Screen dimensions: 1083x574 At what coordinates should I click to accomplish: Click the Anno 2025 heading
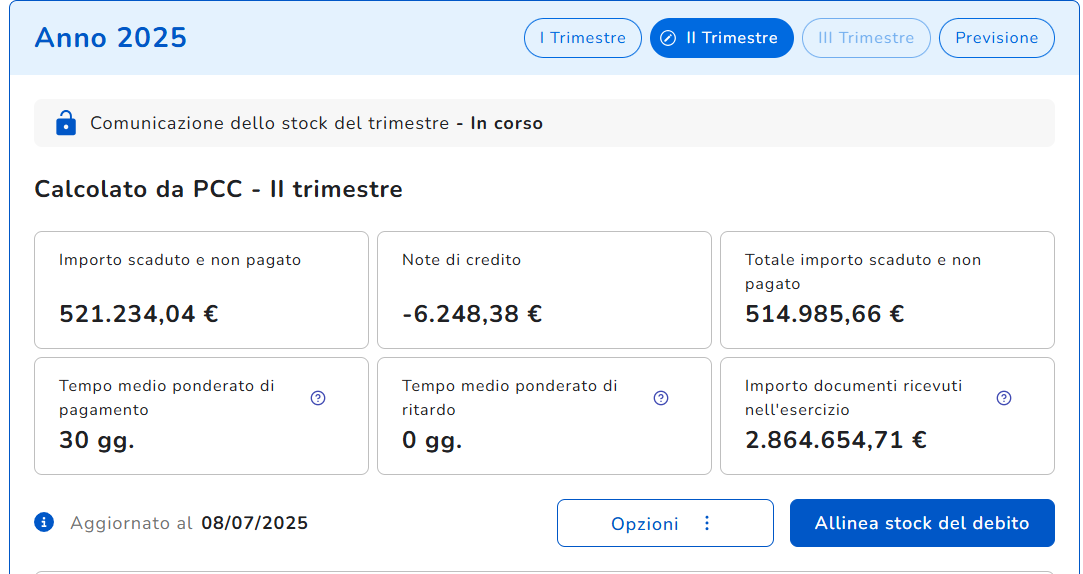click(111, 37)
